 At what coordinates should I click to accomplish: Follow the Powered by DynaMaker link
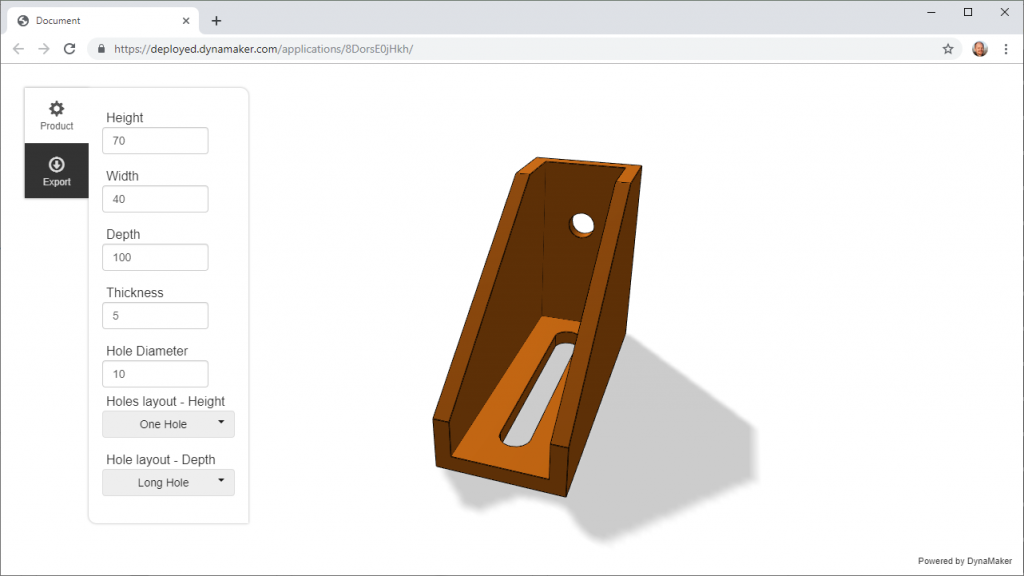pos(964,561)
